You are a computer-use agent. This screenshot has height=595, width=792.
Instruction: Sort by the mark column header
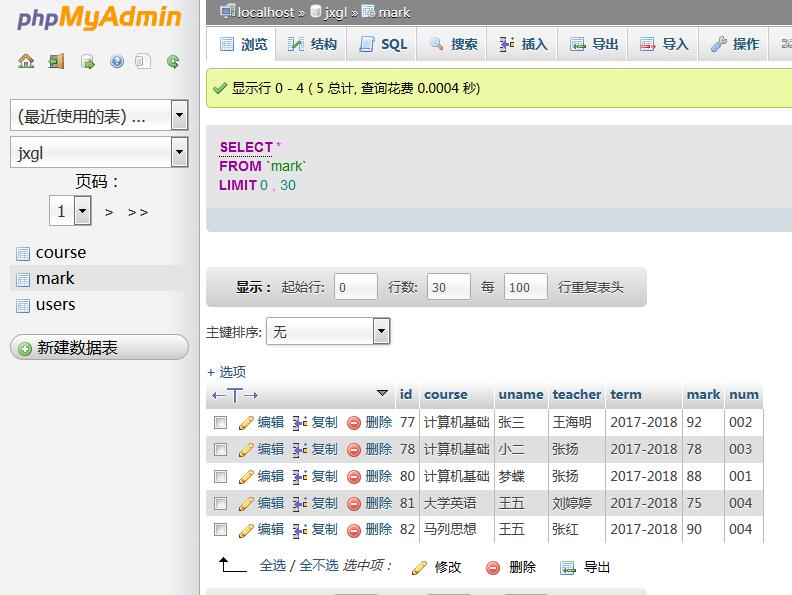(703, 394)
